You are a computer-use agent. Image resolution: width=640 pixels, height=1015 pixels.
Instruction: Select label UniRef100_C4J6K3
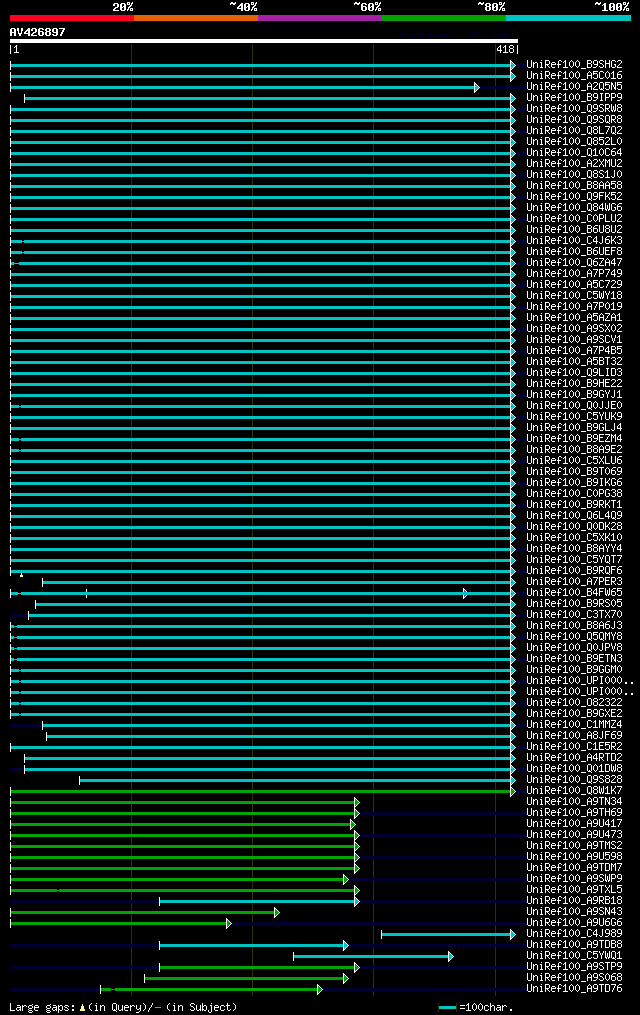[x=574, y=241]
